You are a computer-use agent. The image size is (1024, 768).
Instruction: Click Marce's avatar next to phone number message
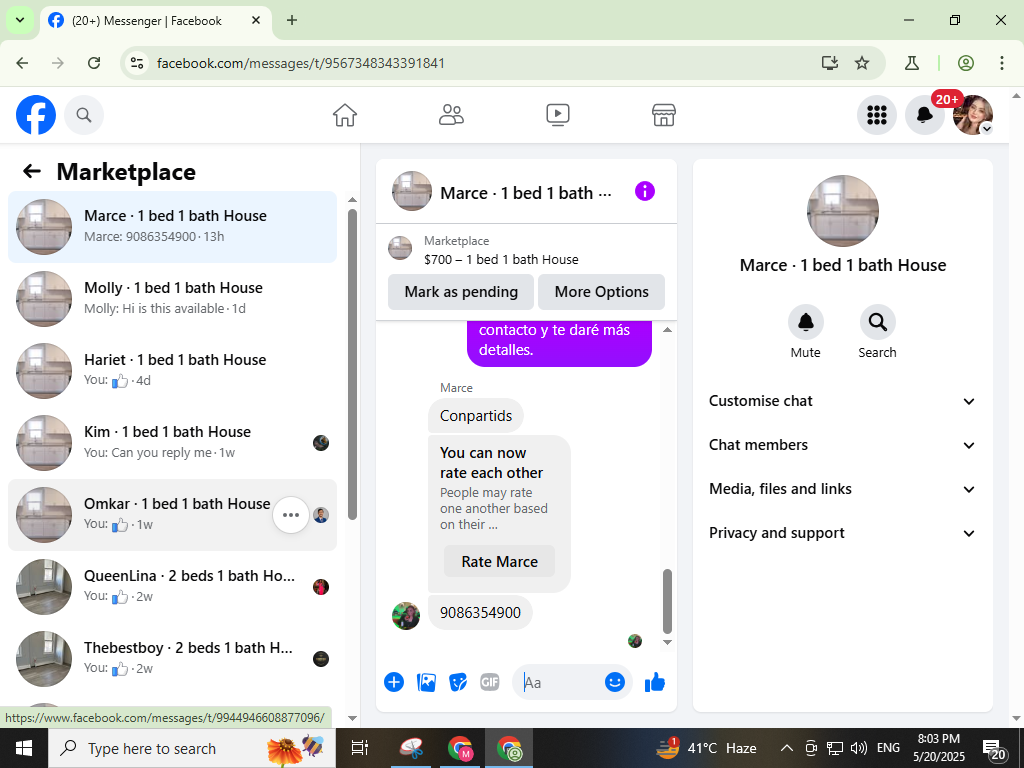[406, 615]
